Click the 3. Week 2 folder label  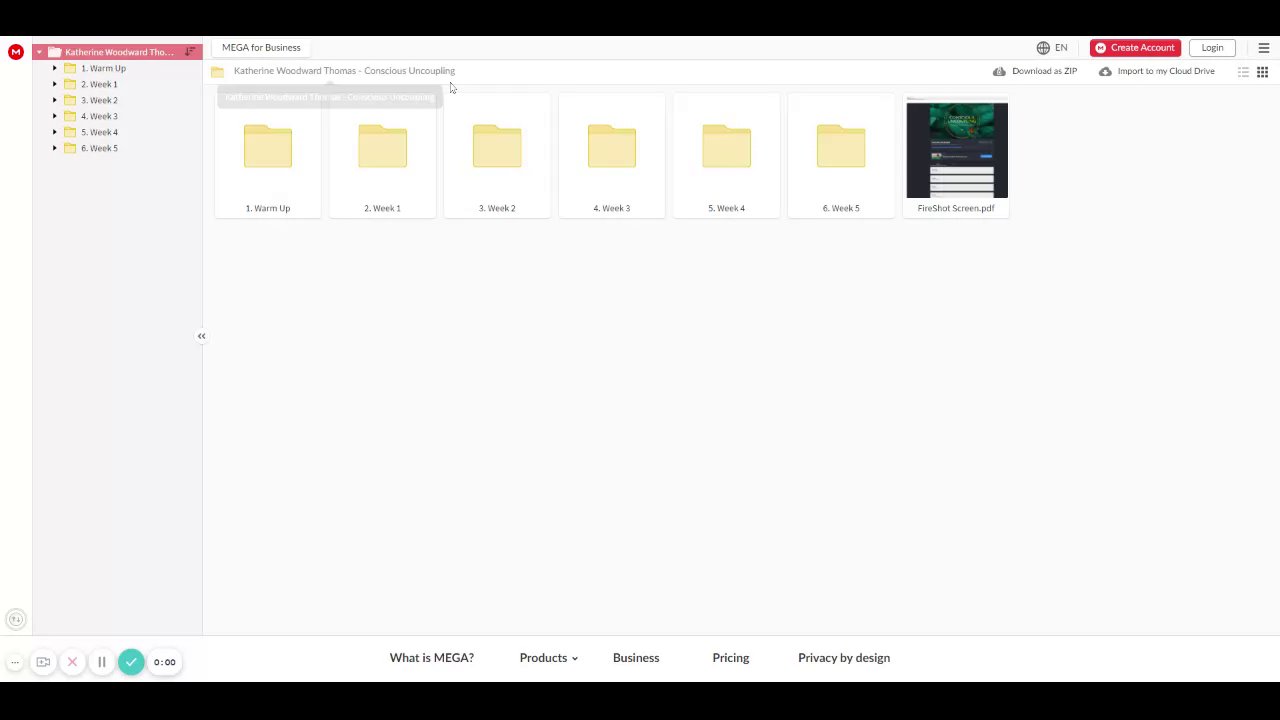[497, 208]
